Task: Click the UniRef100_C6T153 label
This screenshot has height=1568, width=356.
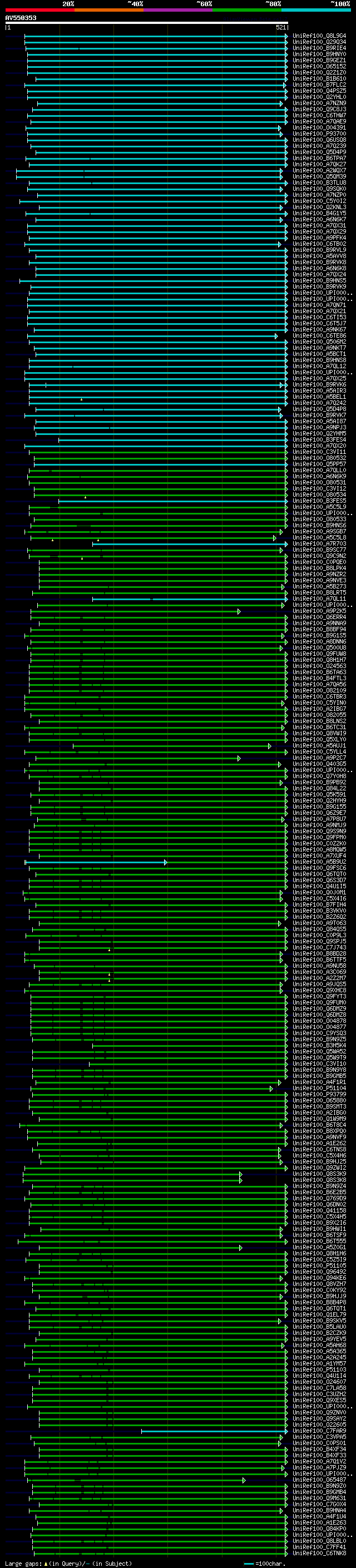Action: (x=319, y=317)
